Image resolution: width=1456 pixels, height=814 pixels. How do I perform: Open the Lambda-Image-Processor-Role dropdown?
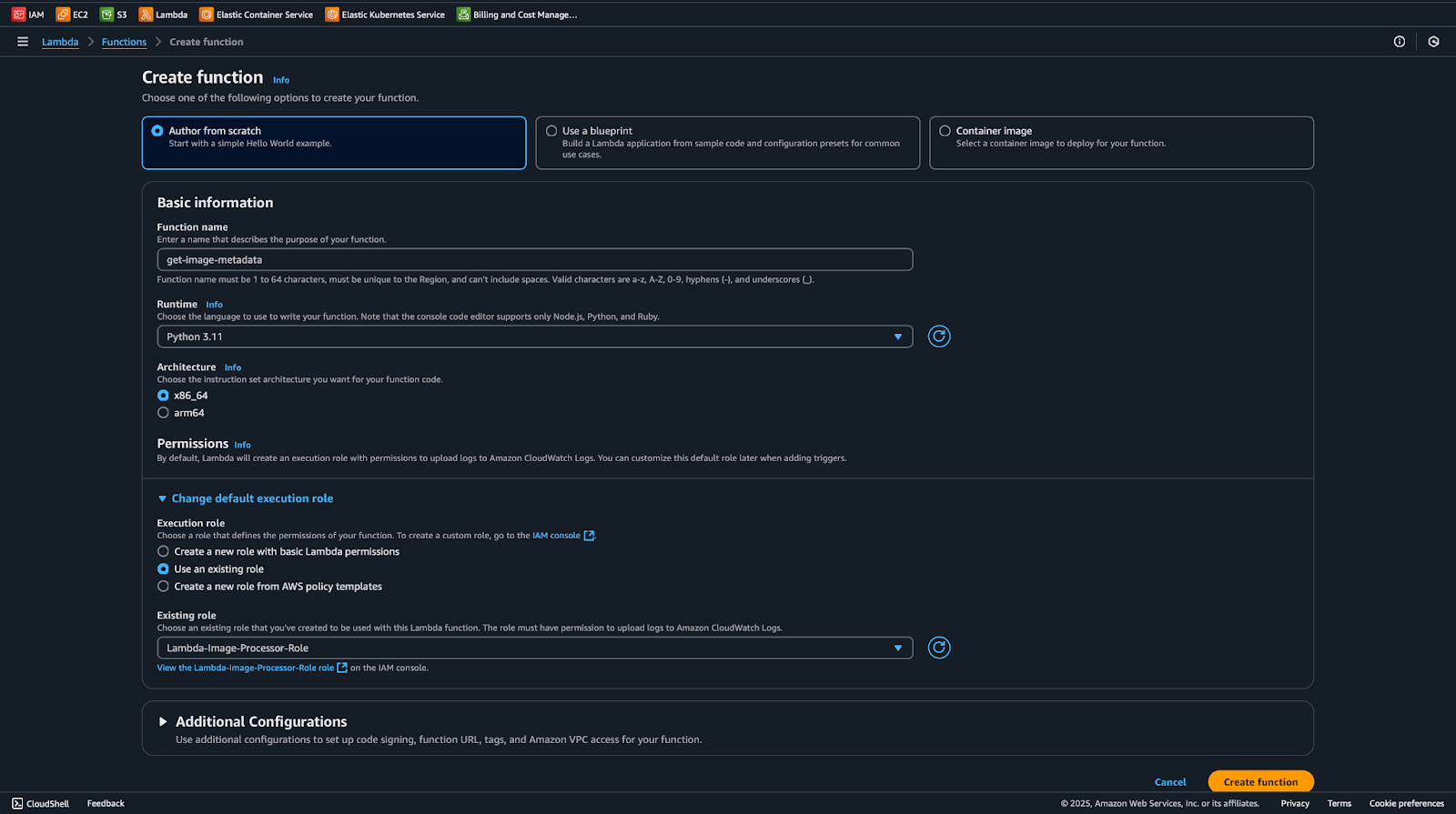coord(534,648)
